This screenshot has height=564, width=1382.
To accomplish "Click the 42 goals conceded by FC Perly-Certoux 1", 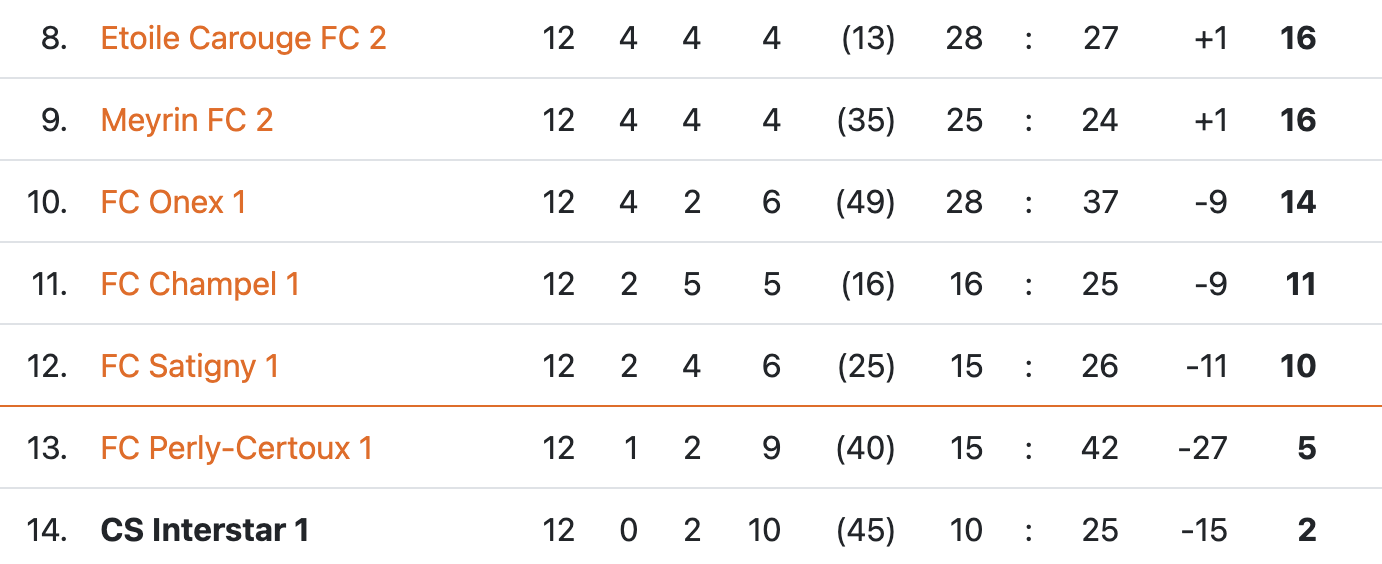I will click(1100, 449).
